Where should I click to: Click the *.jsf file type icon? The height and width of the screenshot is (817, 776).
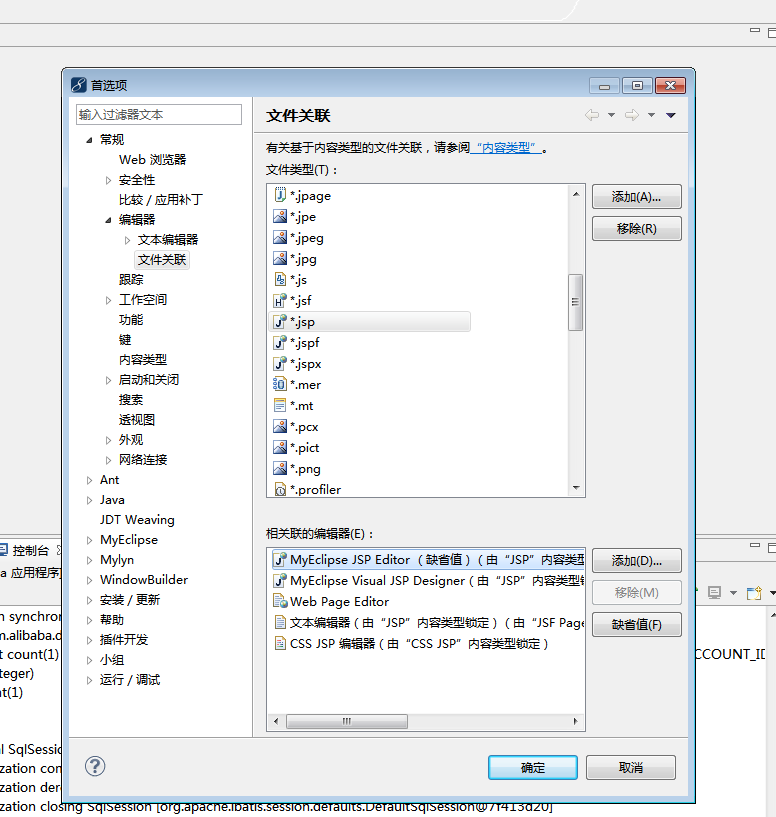[280, 300]
